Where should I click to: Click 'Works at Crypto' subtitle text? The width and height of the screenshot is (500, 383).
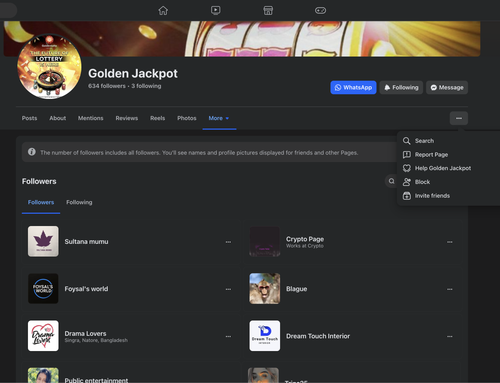[305, 246]
